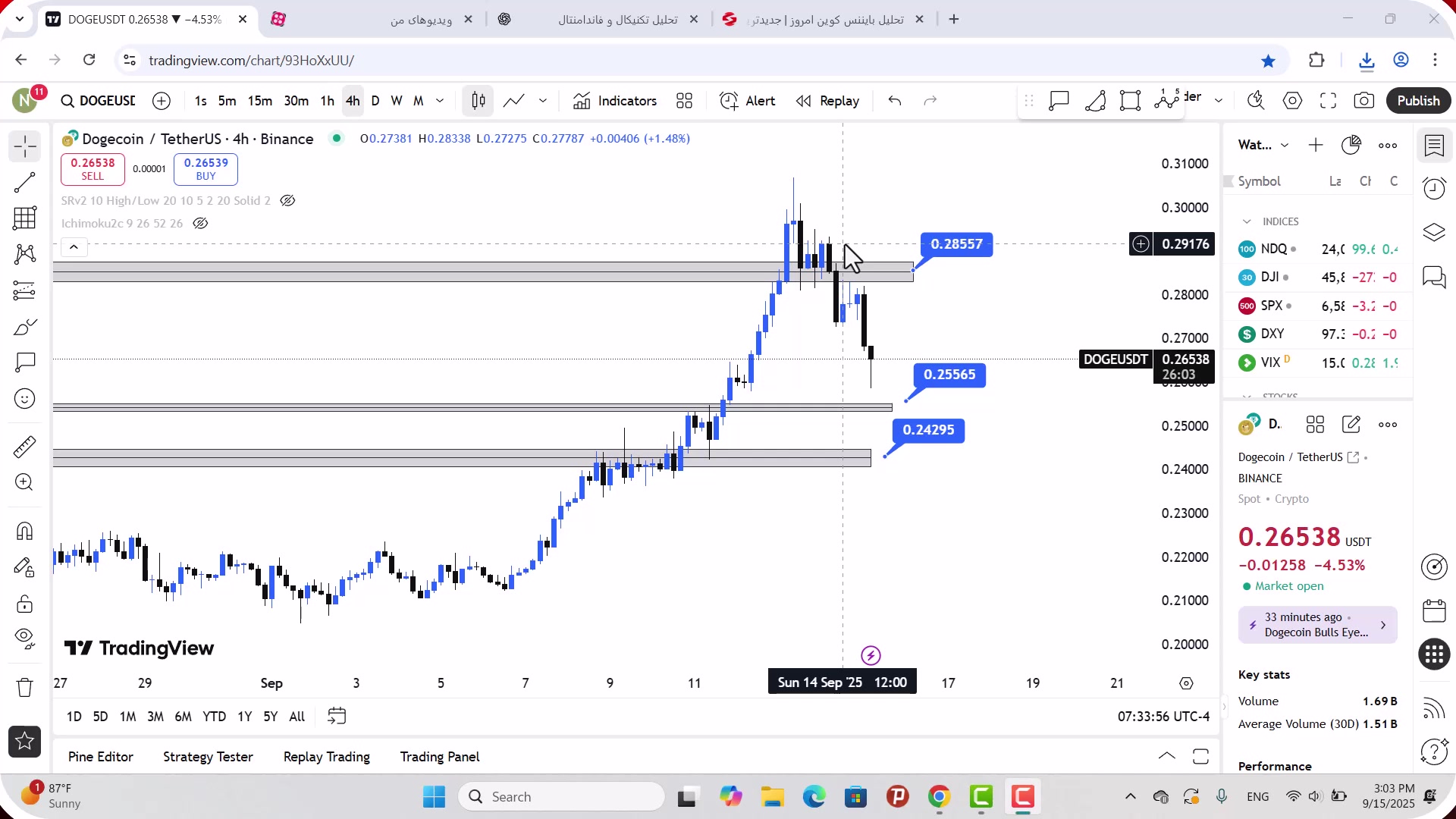Select the VIX row in the watchlist
Viewport: 1456px width, 819px height.
(x=1318, y=362)
